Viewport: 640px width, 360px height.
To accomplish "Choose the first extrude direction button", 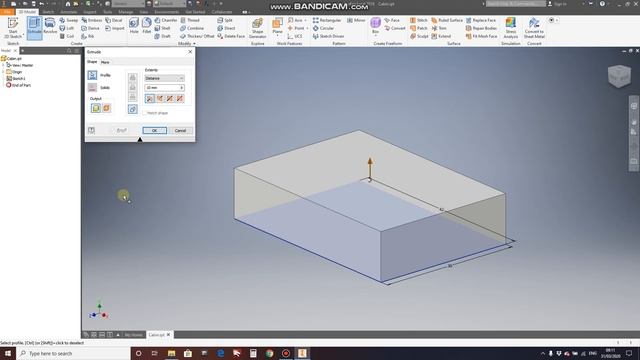I will [x=150, y=98].
